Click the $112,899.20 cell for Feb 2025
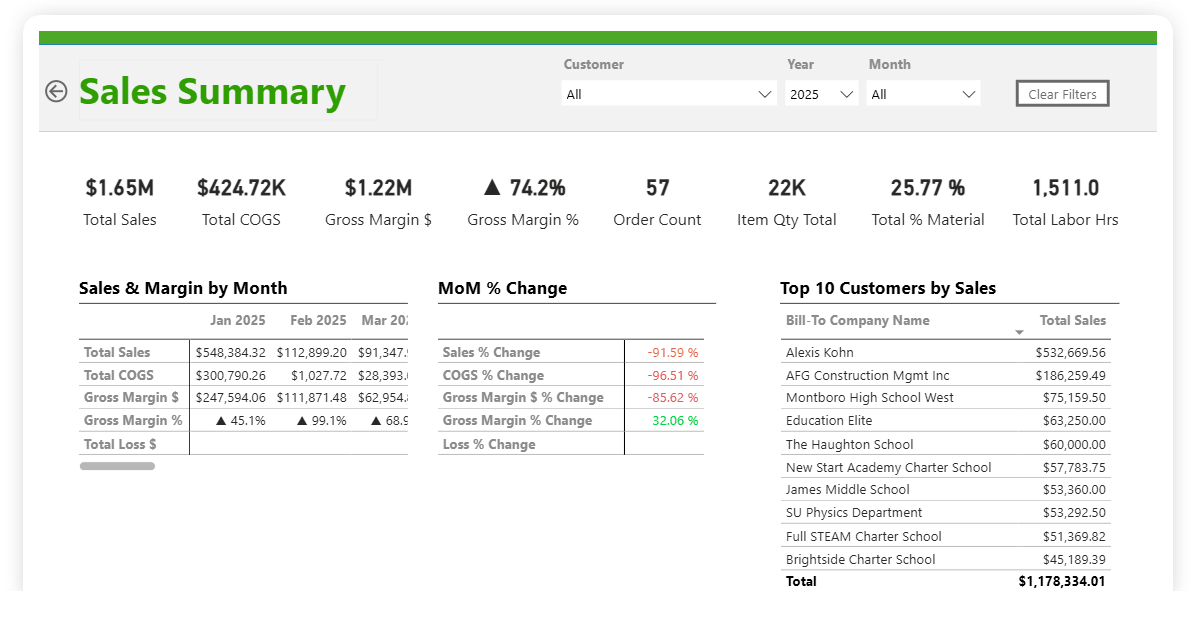 click(x=312, y=352)
